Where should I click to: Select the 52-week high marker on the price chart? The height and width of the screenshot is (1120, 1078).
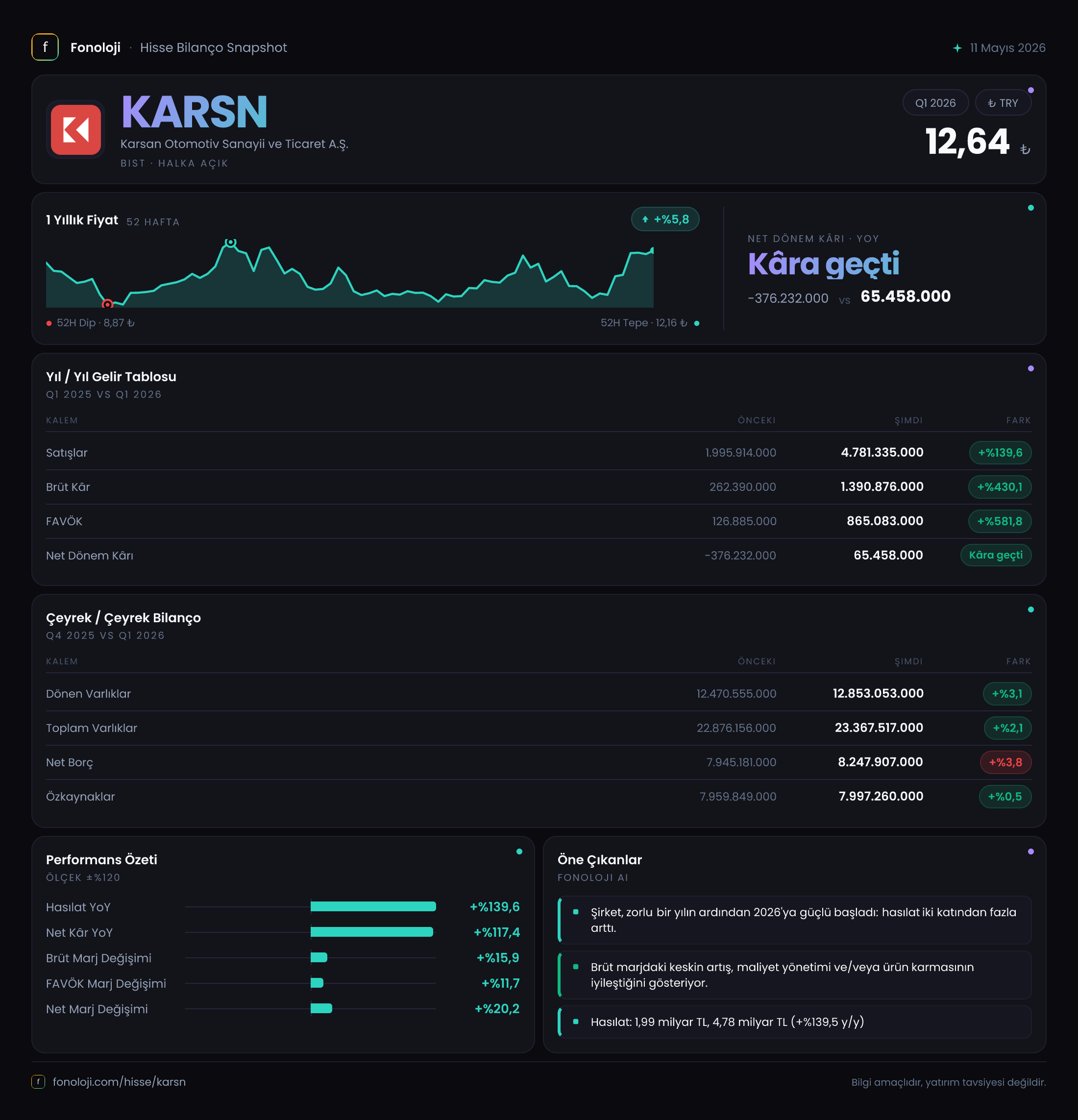230,243
